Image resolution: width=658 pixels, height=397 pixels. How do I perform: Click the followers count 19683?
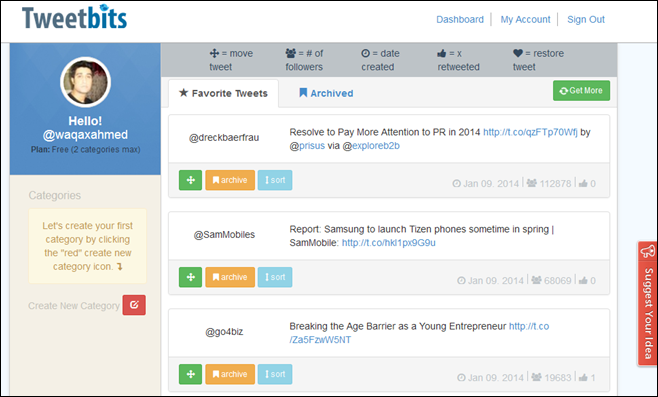[558, 377]
